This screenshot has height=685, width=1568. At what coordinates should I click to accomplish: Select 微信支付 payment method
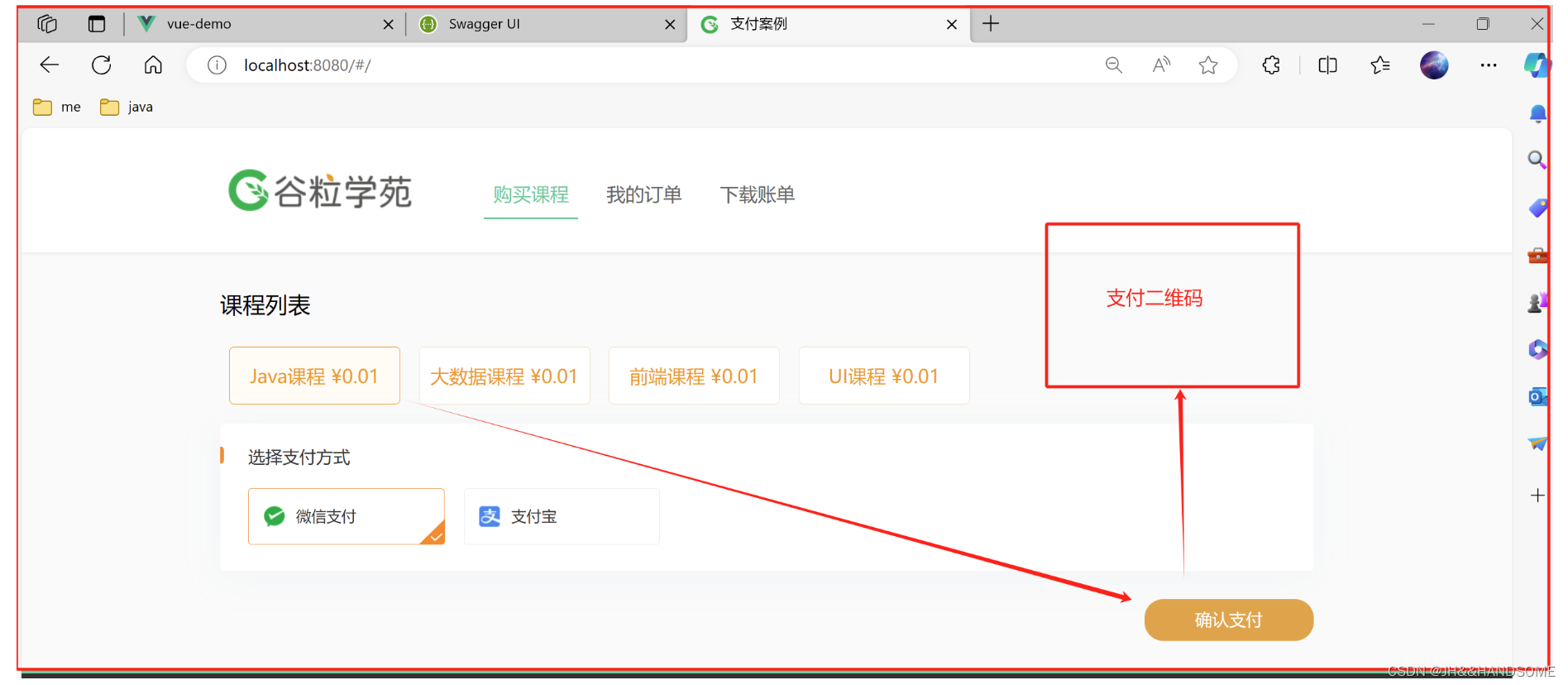347,516
